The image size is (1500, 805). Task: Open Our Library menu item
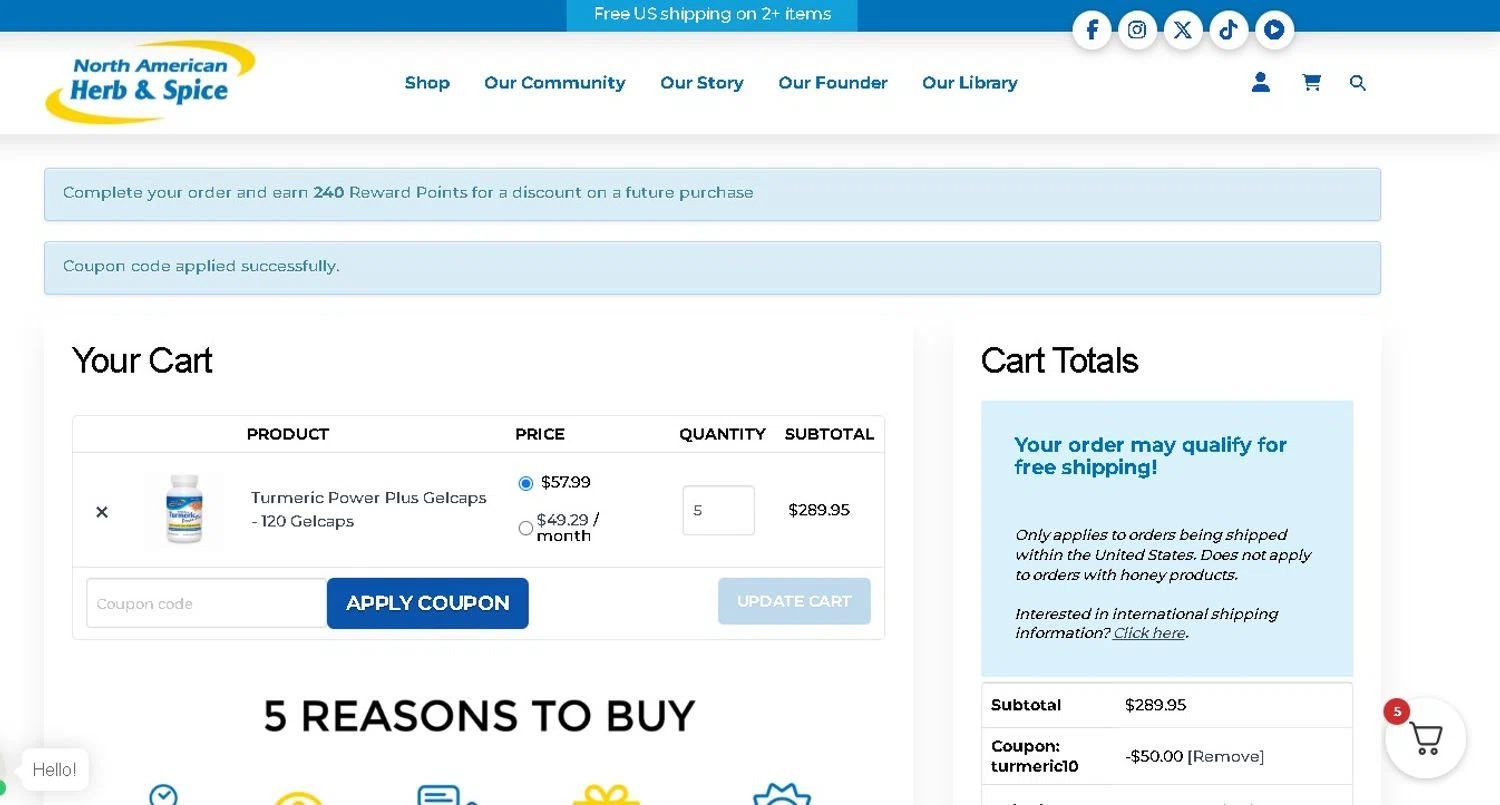pos(970,83)
